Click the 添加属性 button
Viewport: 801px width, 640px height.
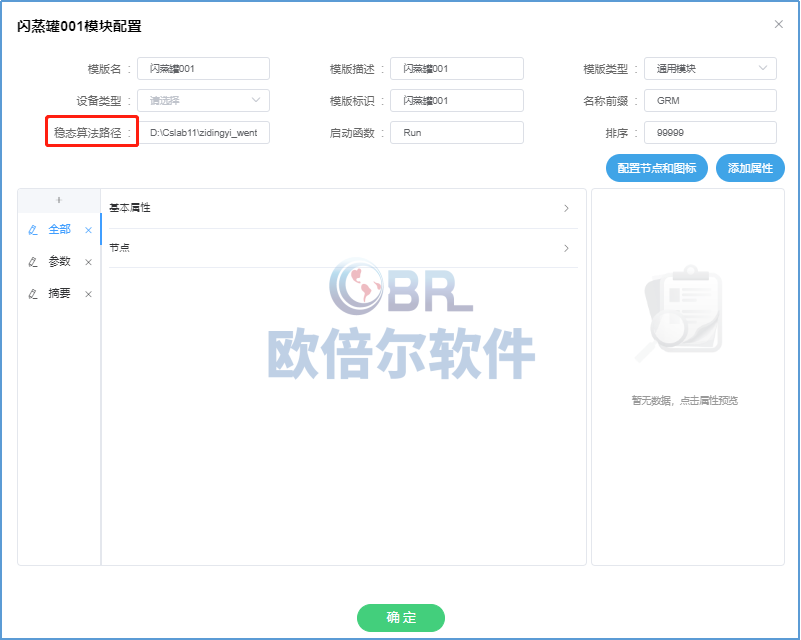pyautogui.click(x=750, y=168)
